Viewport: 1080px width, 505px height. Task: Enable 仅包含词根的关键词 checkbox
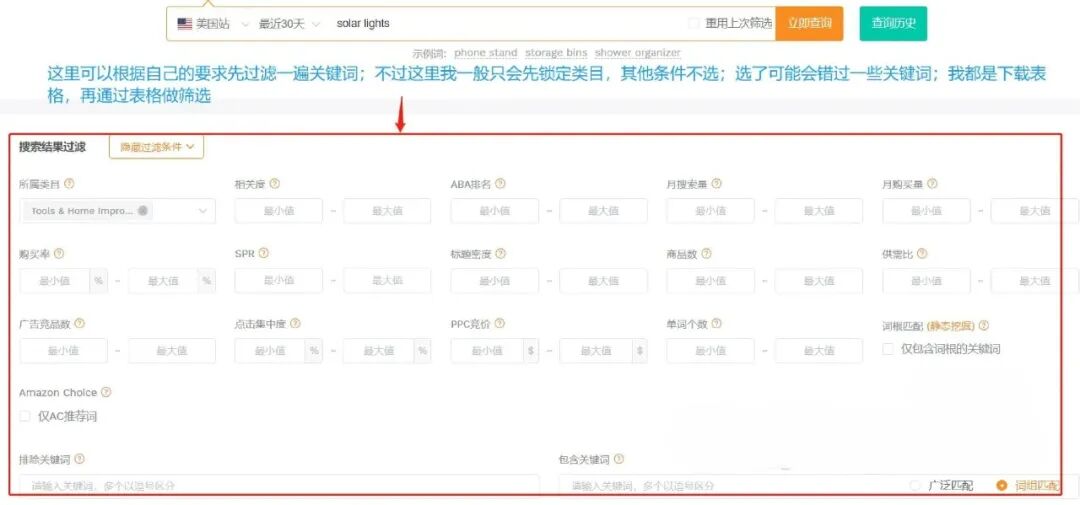click(888, 349)
